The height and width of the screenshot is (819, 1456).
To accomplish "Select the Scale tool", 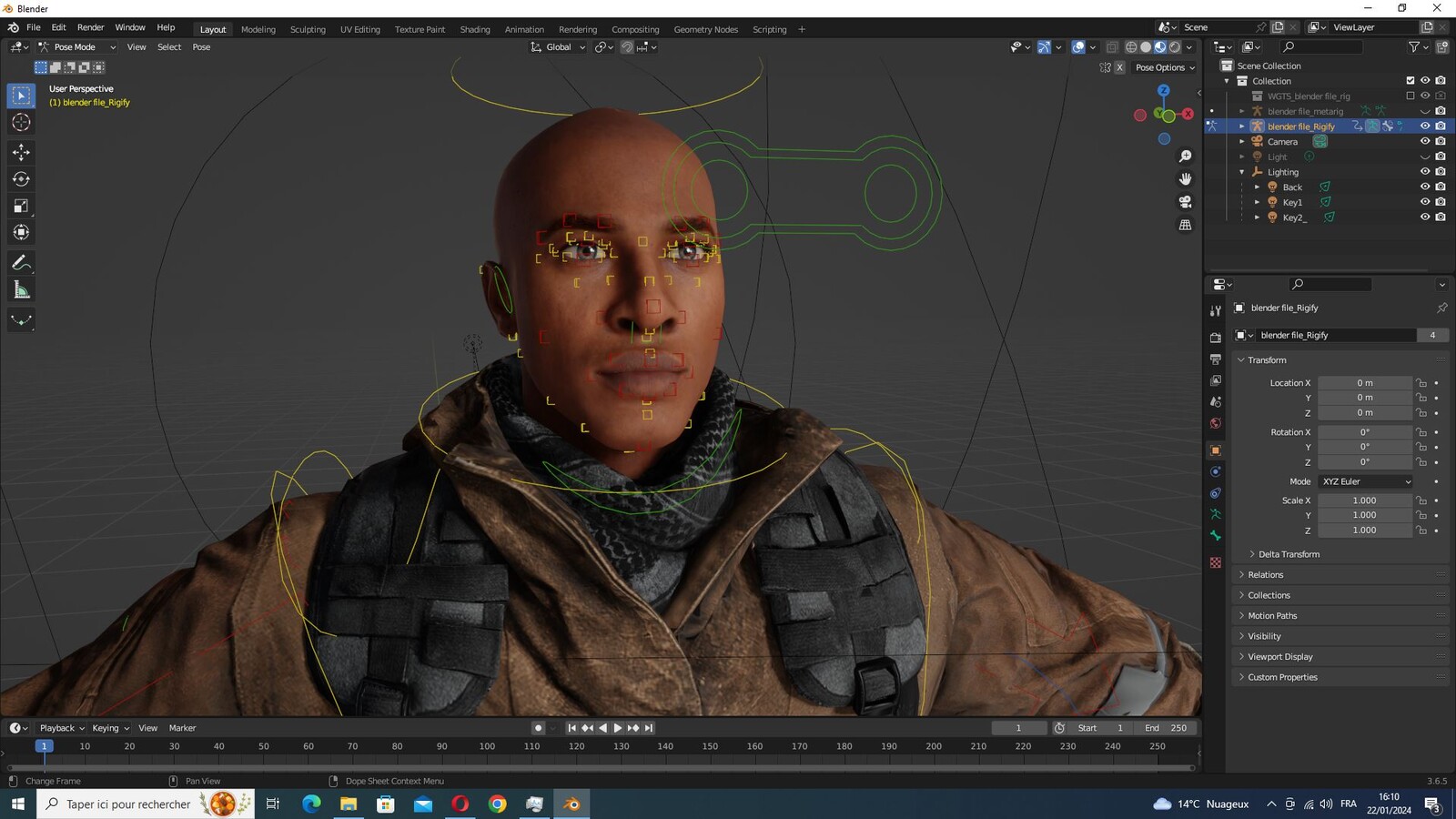I will click(21, 206).
